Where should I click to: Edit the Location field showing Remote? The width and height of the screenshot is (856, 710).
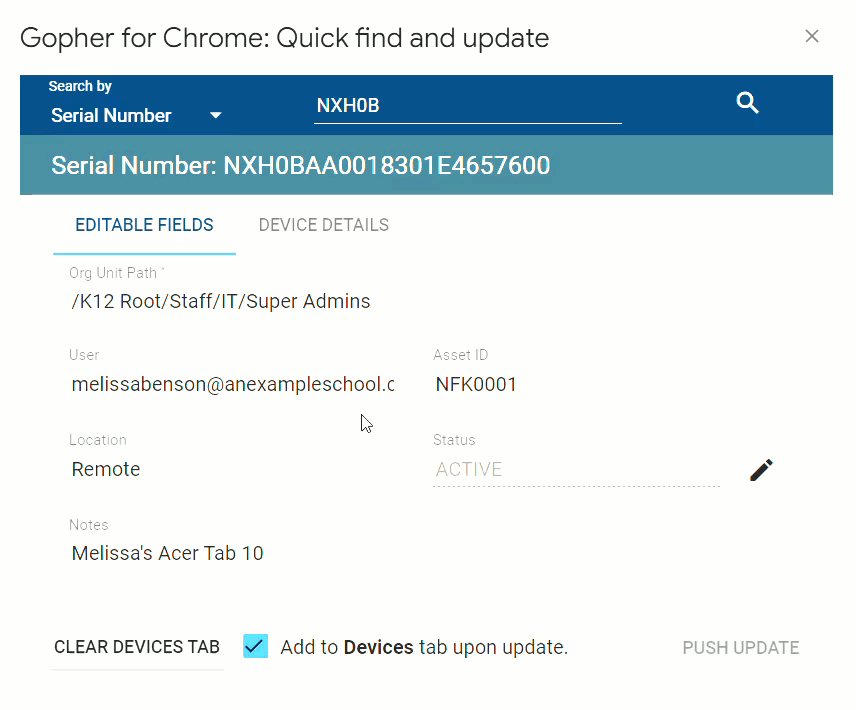232,469
